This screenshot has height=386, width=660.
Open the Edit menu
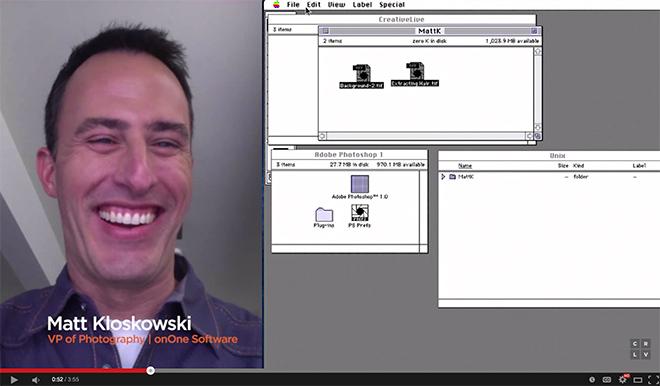pyautogui.click(x=314, y=5)
